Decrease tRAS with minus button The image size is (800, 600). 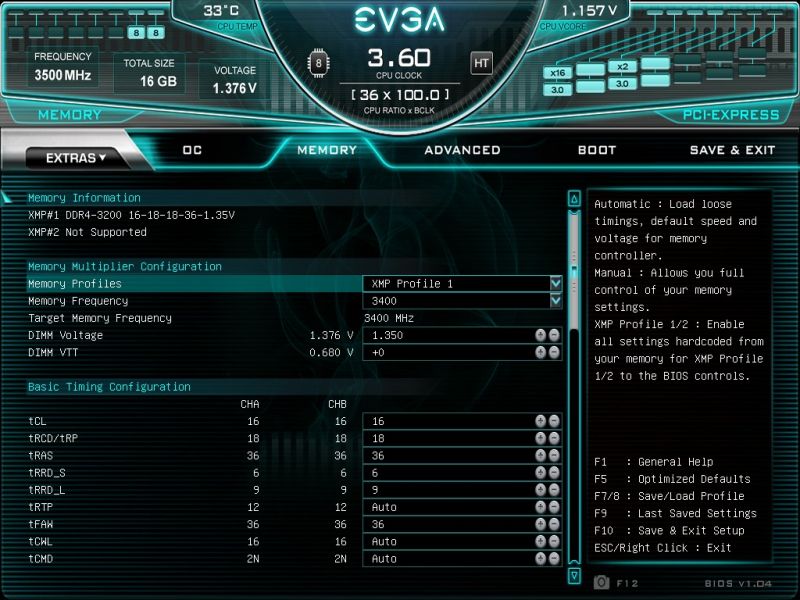coord(554,455)
